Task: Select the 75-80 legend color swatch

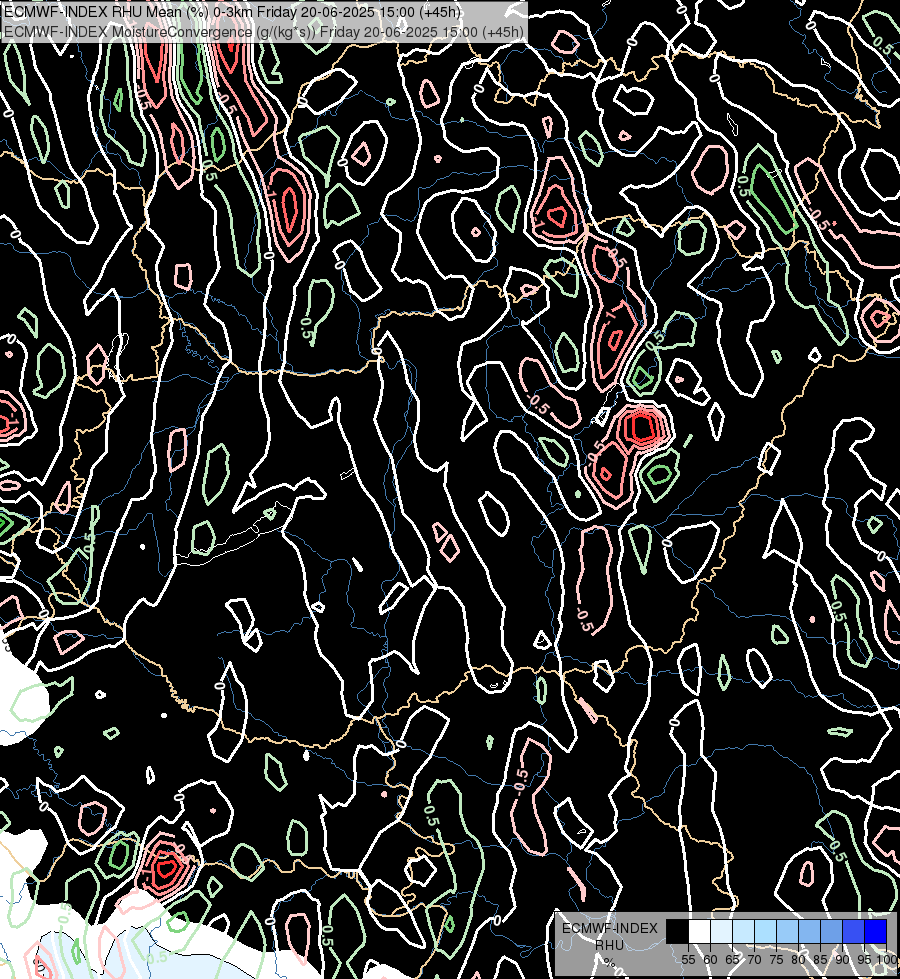Action: coord(788,932)
